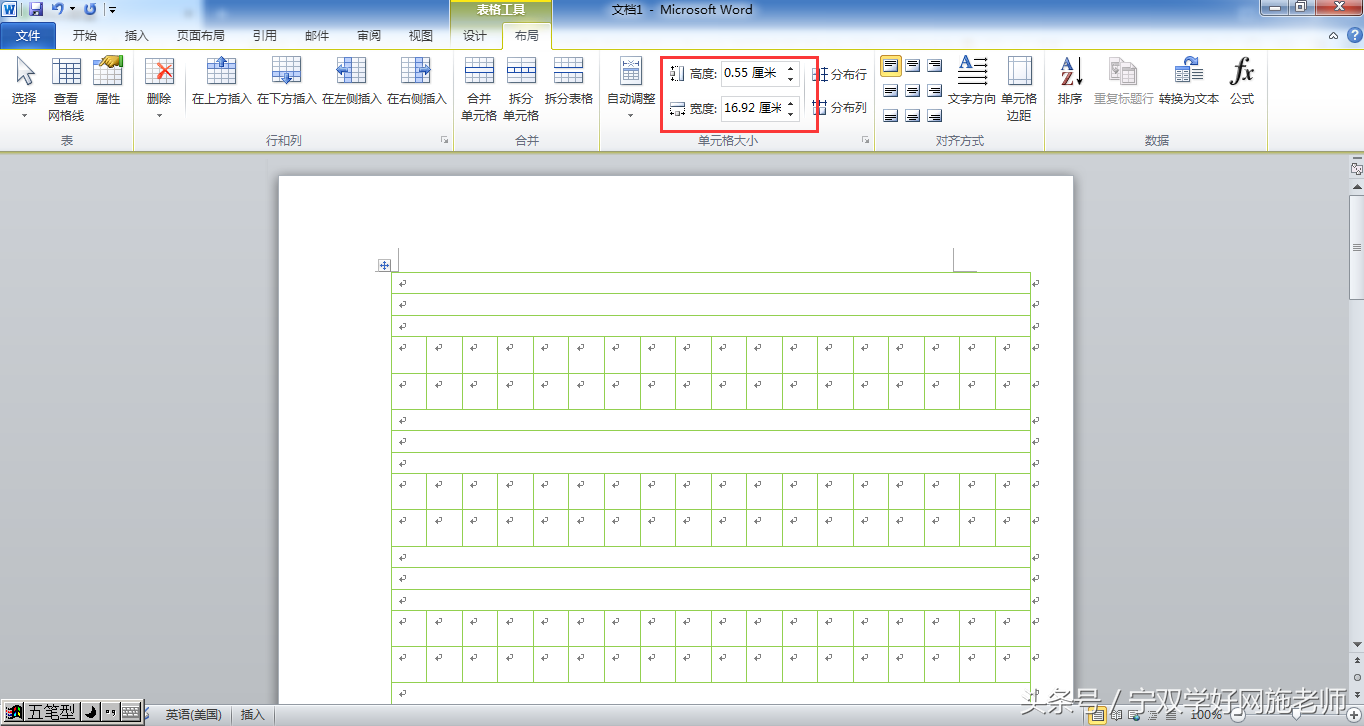Click 转换为文本 (Convert to Text)
This screenshot has height=726, width=1364.
point(1189,81)
